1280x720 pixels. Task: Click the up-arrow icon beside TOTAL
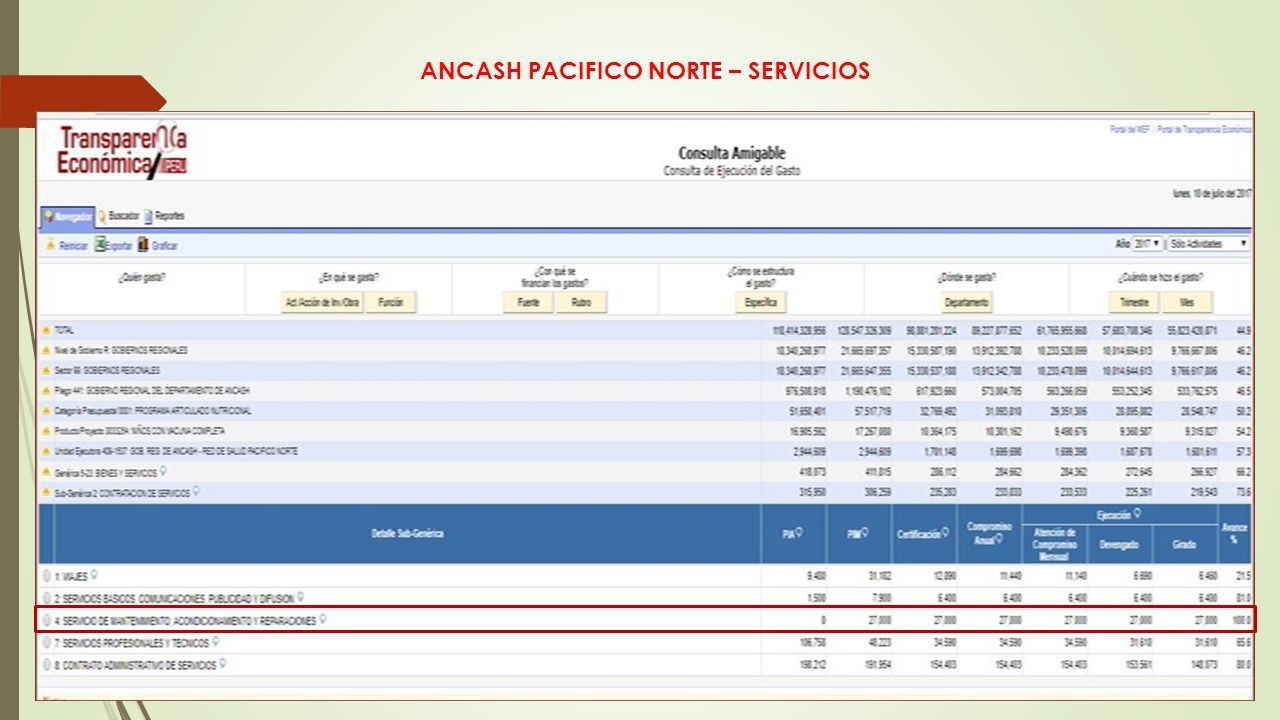[46, 329]
